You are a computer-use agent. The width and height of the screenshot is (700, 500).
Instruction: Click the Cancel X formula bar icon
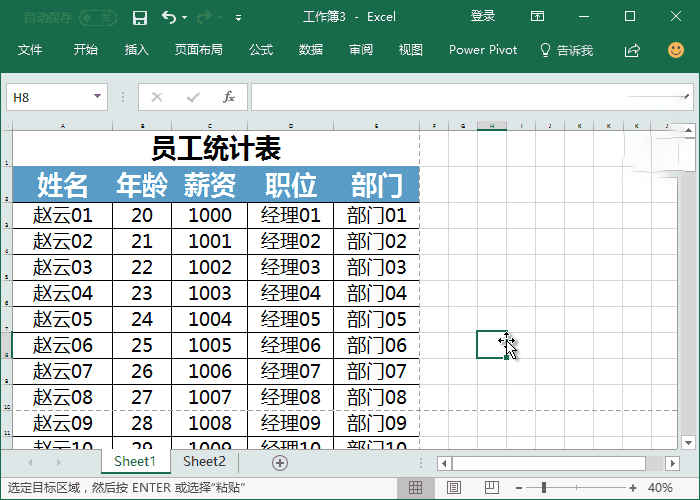[157, 97]
